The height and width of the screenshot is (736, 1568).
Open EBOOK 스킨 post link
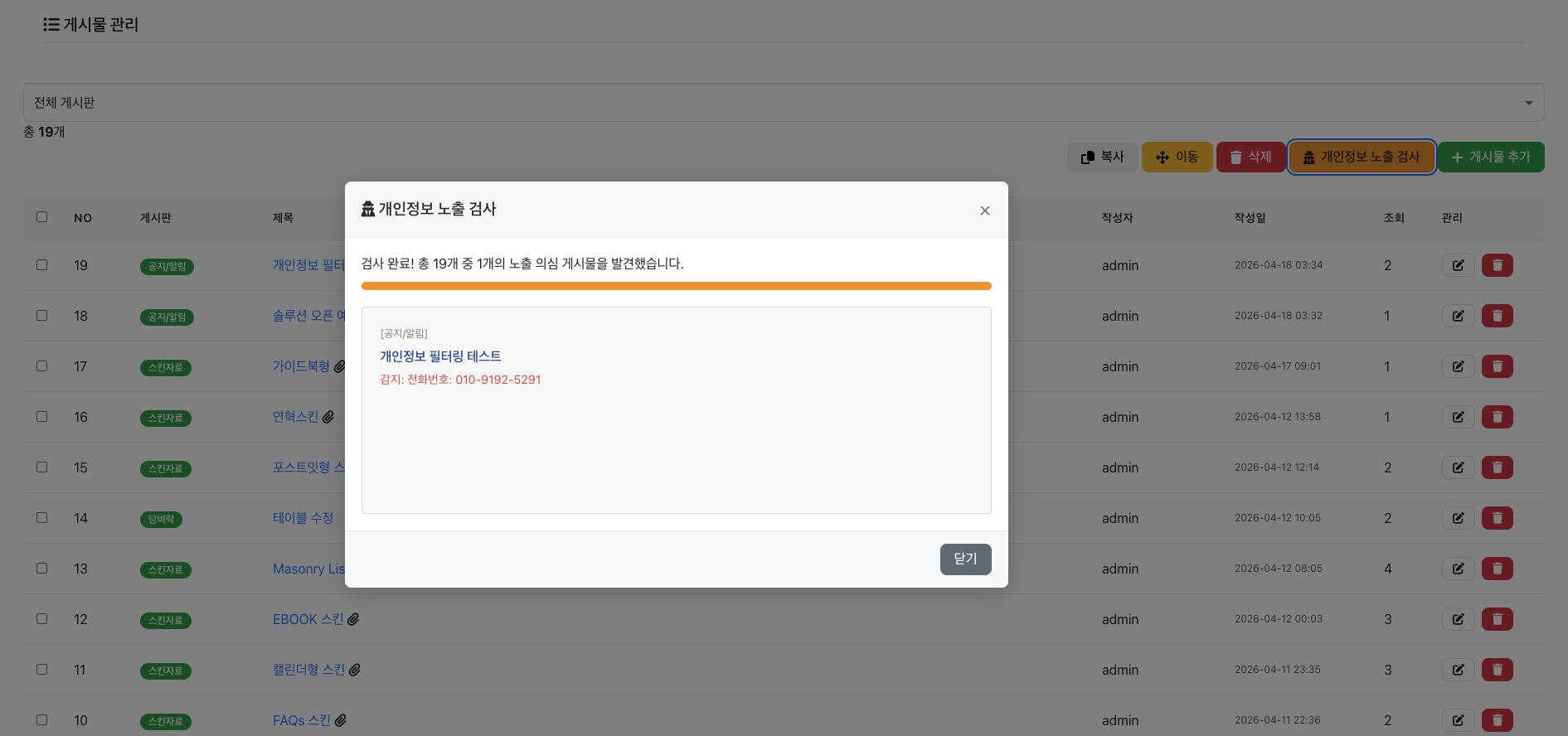click(x=308, y=619)
